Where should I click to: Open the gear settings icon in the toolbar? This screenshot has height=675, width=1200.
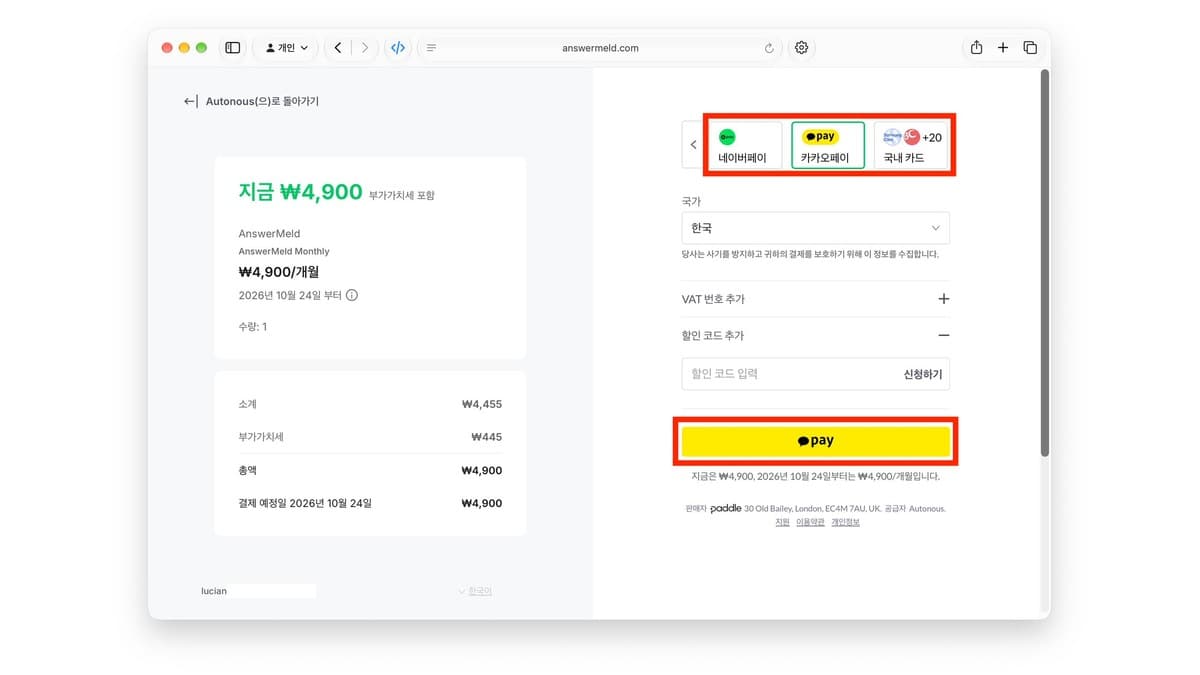pyautogui.click(x=801, y=47)
